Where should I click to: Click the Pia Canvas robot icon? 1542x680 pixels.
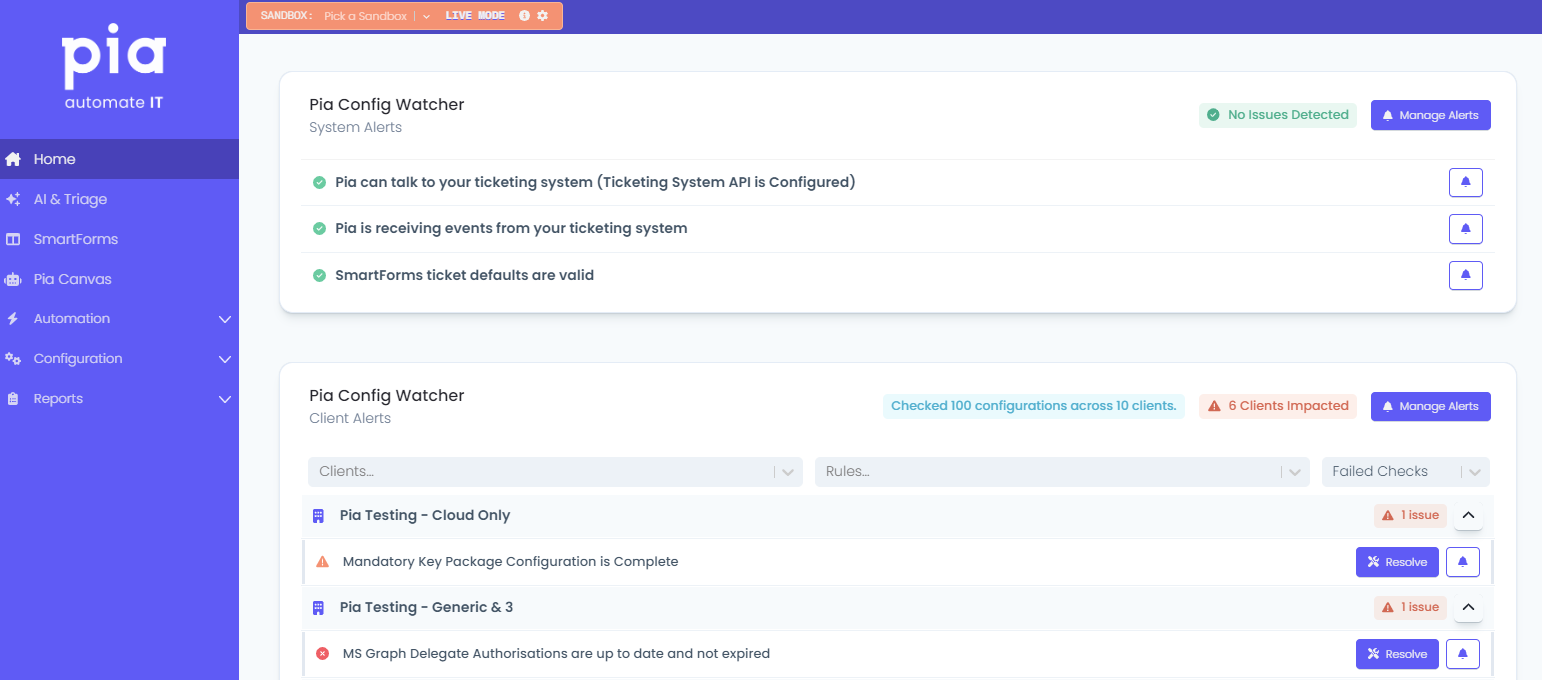pos(13,279)
